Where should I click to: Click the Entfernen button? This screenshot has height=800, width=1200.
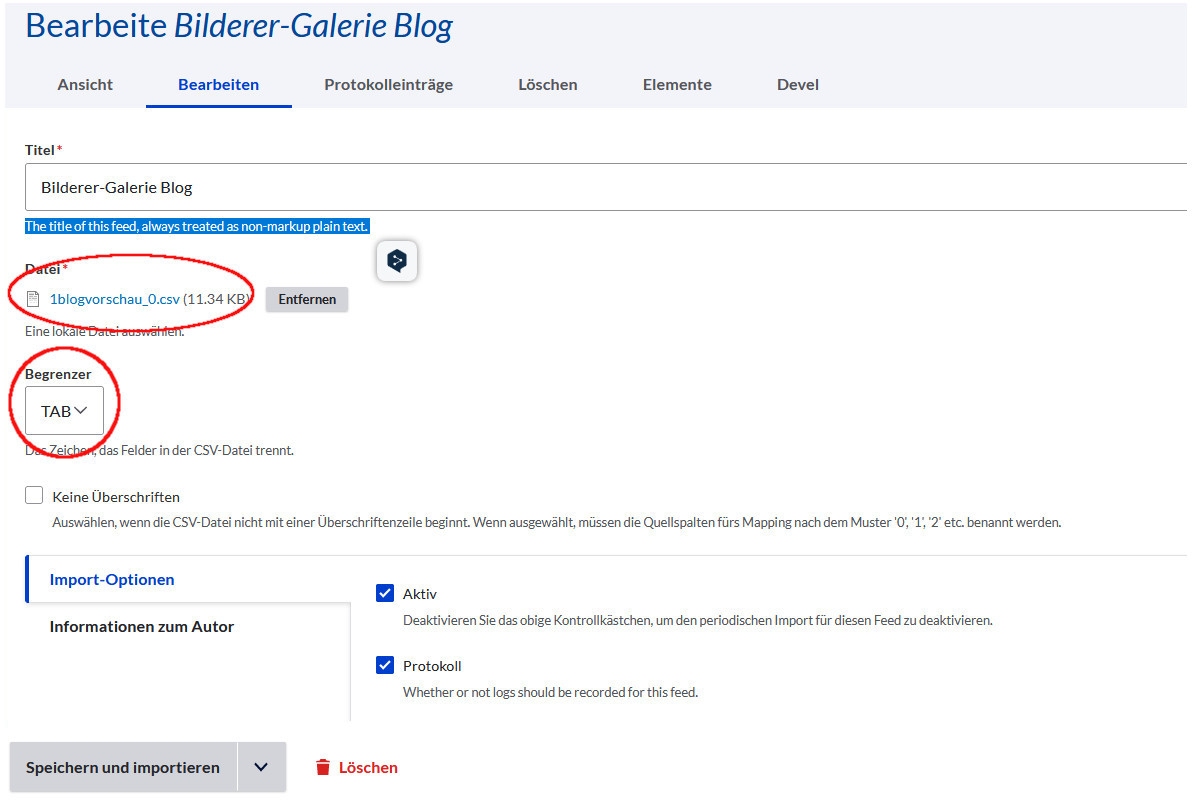tap(306, 299)
